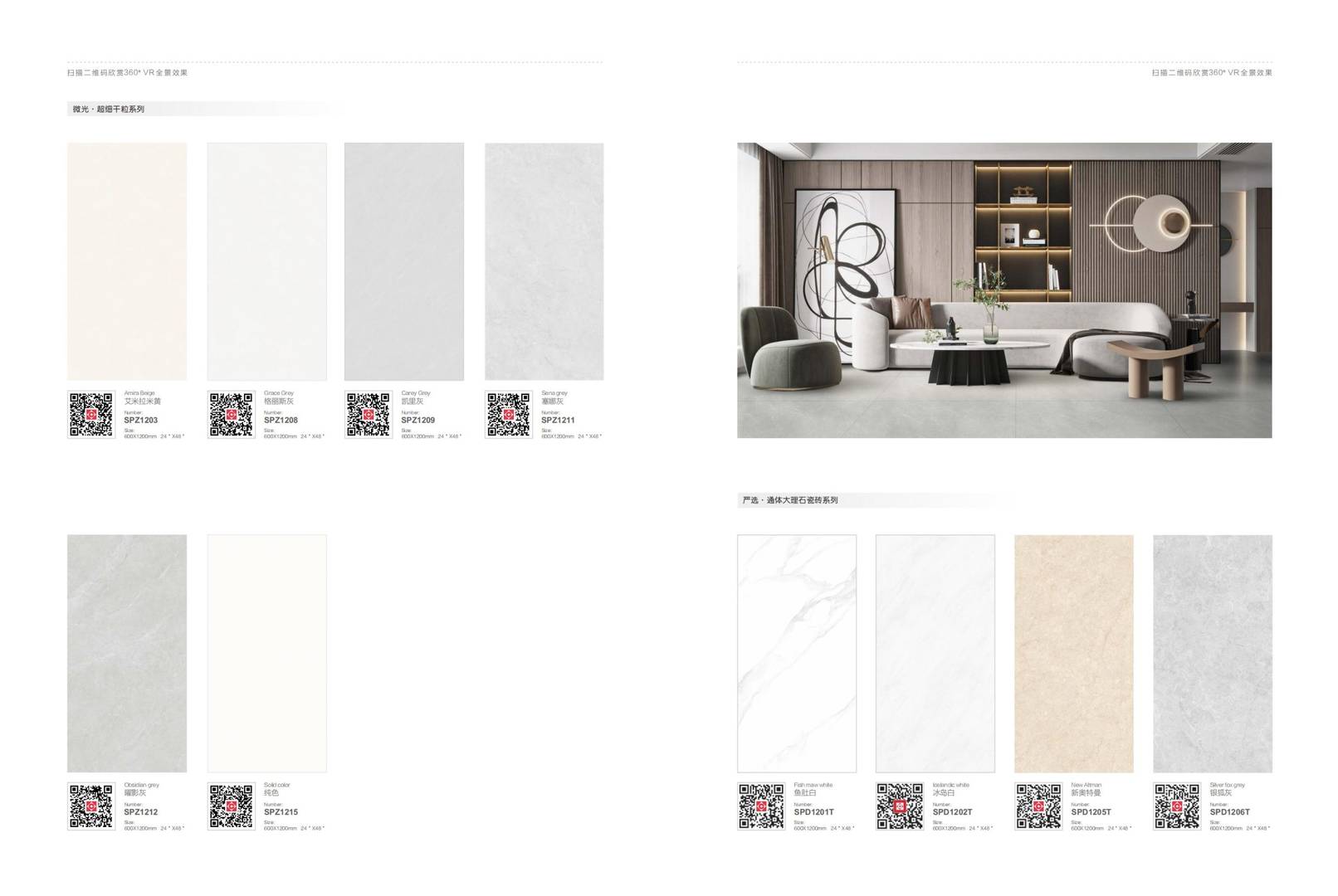1338x896 pixels.
Task: Select the QR code for SPZ1209
Action: (368, 414)
